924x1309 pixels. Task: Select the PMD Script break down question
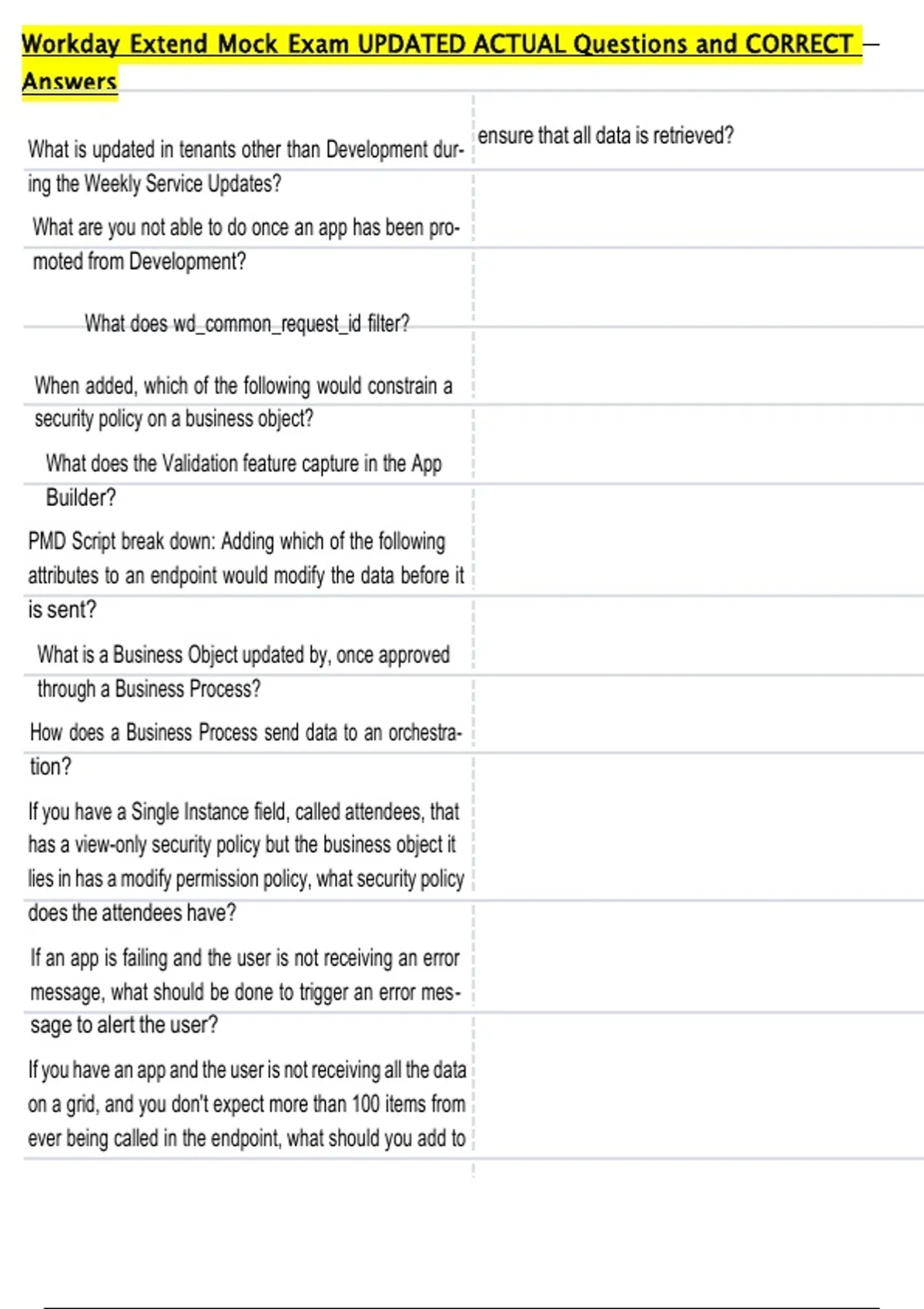tap(246, 575)
